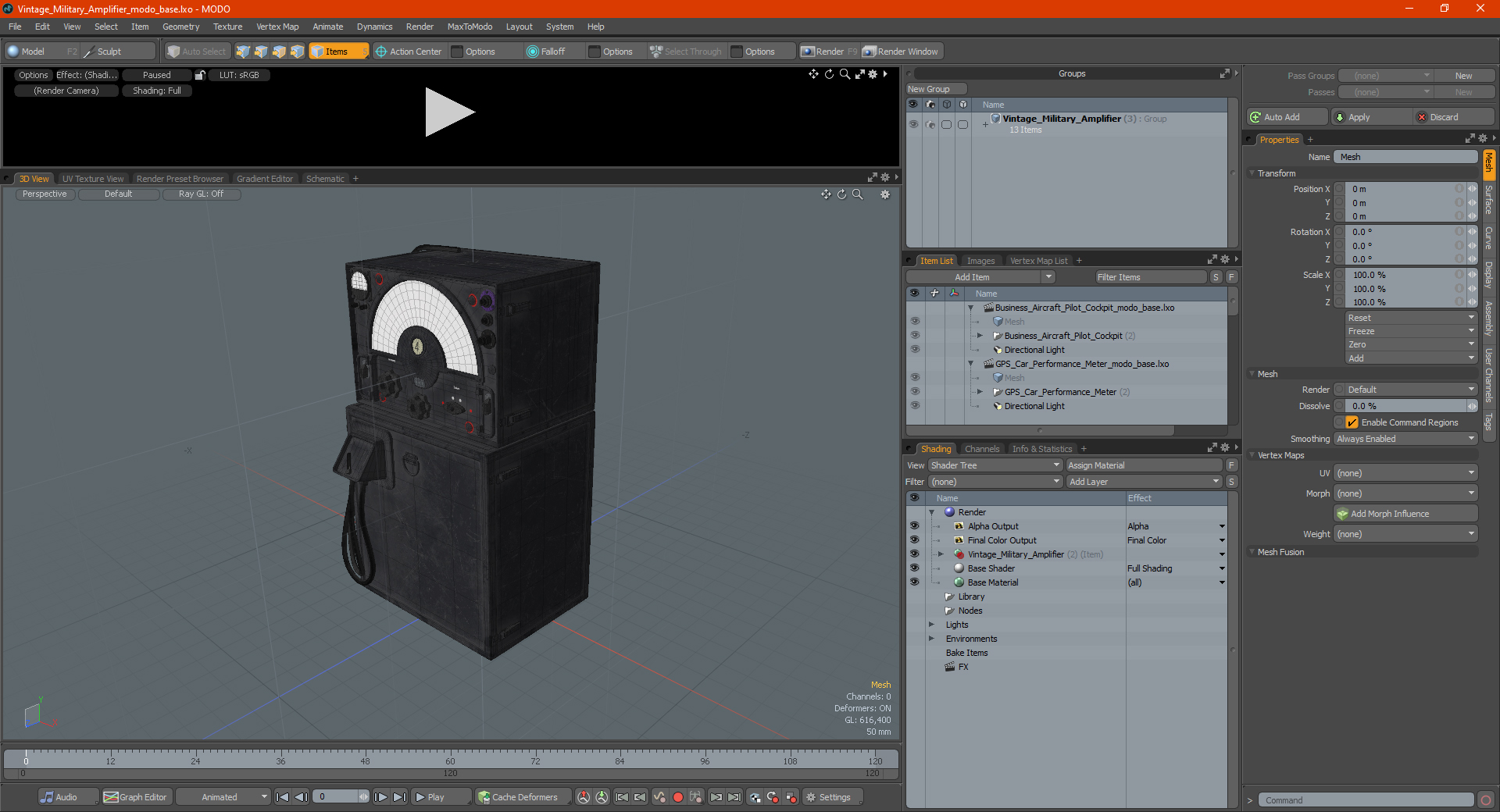
Task: Toggle visibility of Final Color Output
Action: point(914,540)
